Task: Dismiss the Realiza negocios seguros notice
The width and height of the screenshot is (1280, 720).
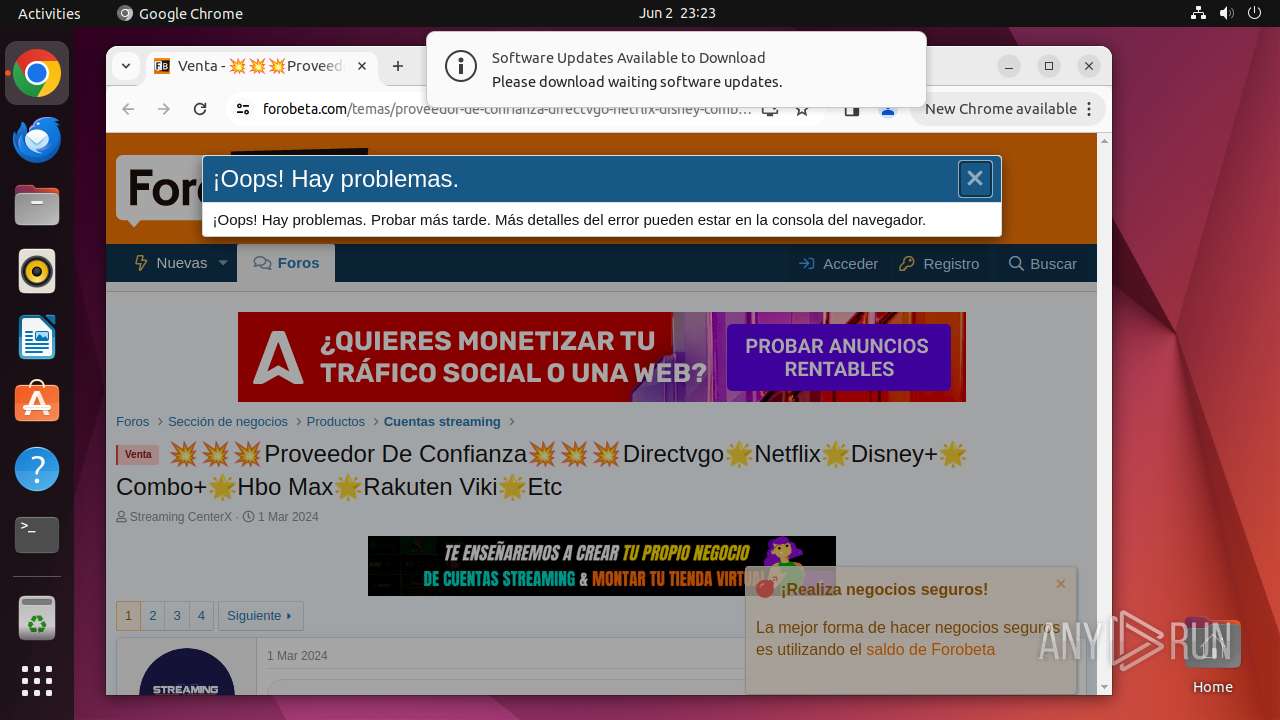Action: point(1061,584)
